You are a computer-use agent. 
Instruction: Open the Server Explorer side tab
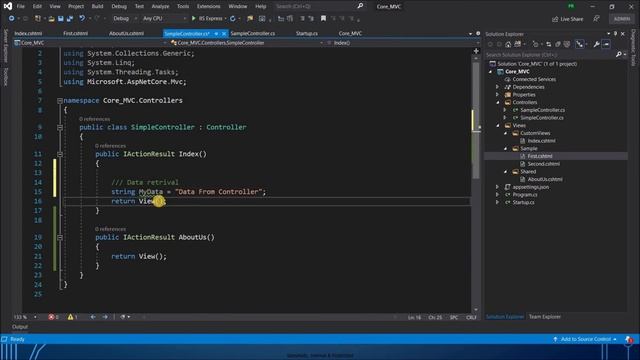tap(5, 45)
